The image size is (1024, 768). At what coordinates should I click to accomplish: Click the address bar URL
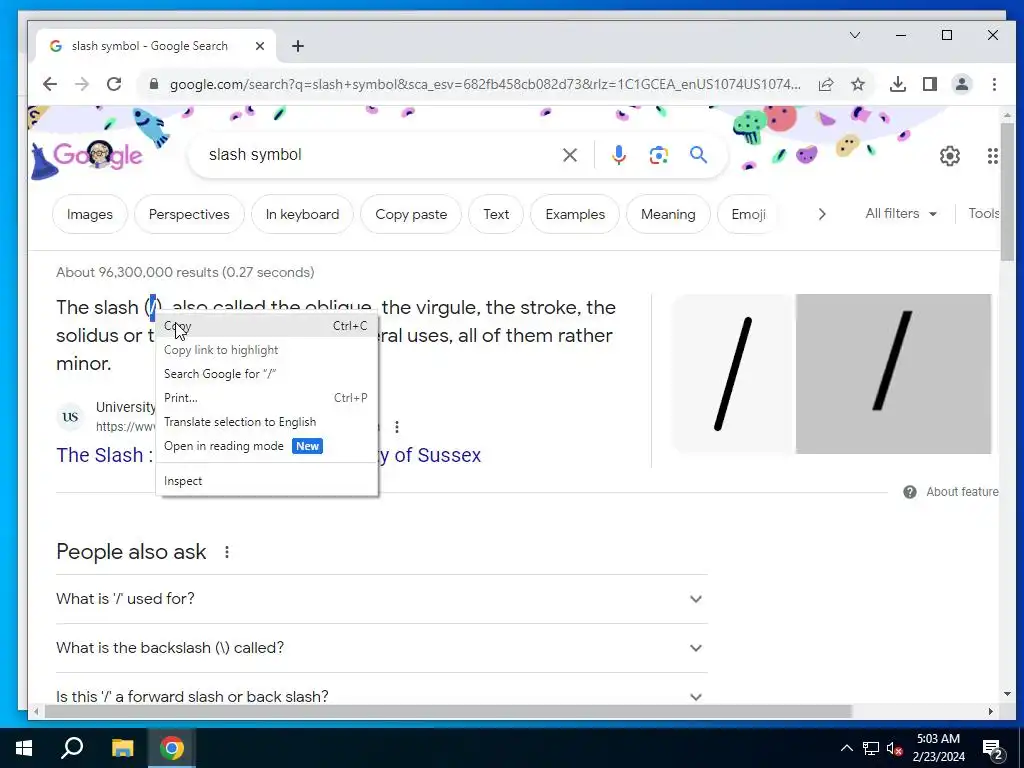point(485,84)
